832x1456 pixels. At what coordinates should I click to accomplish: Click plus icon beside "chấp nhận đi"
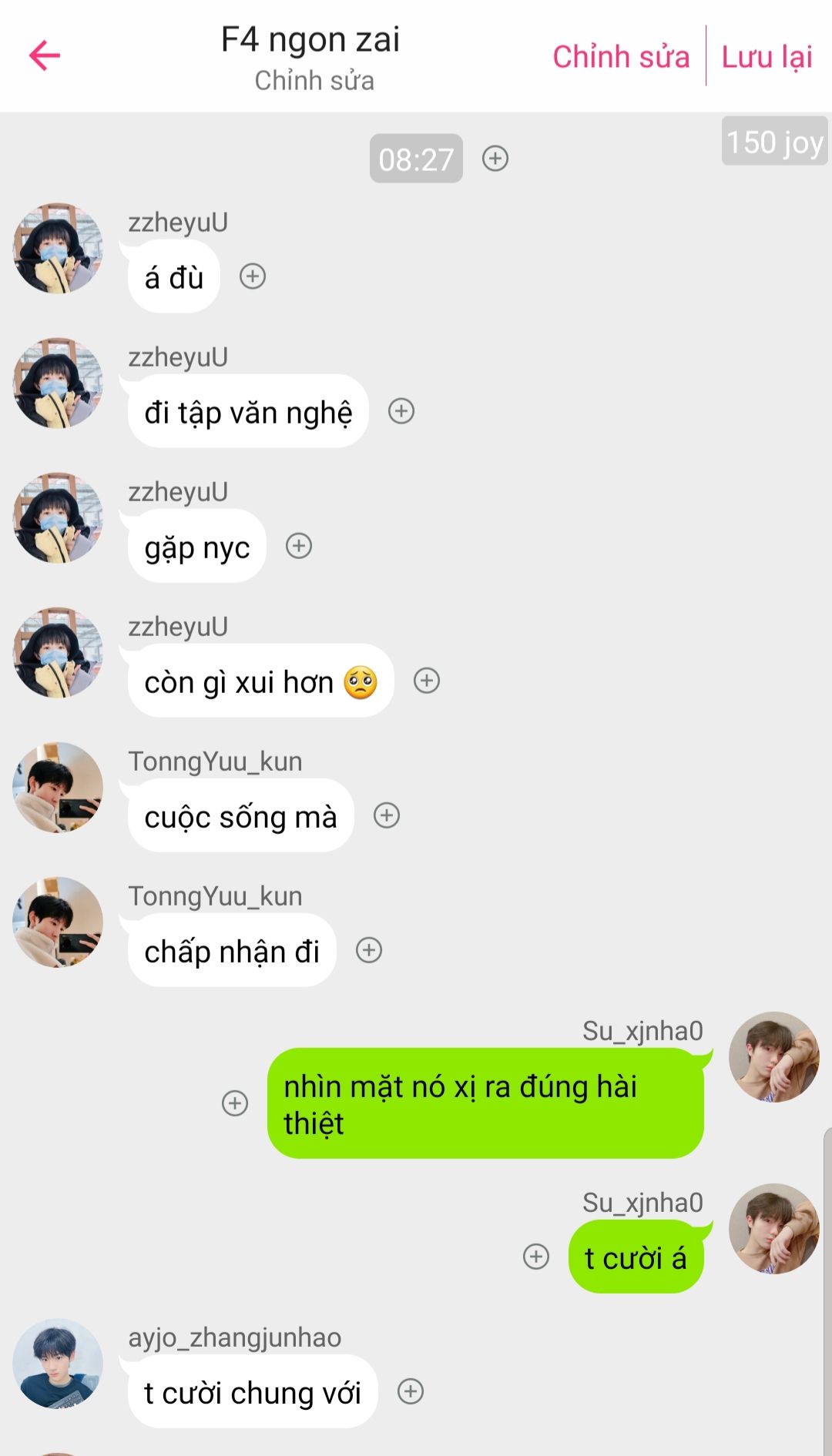coord(369,950)
